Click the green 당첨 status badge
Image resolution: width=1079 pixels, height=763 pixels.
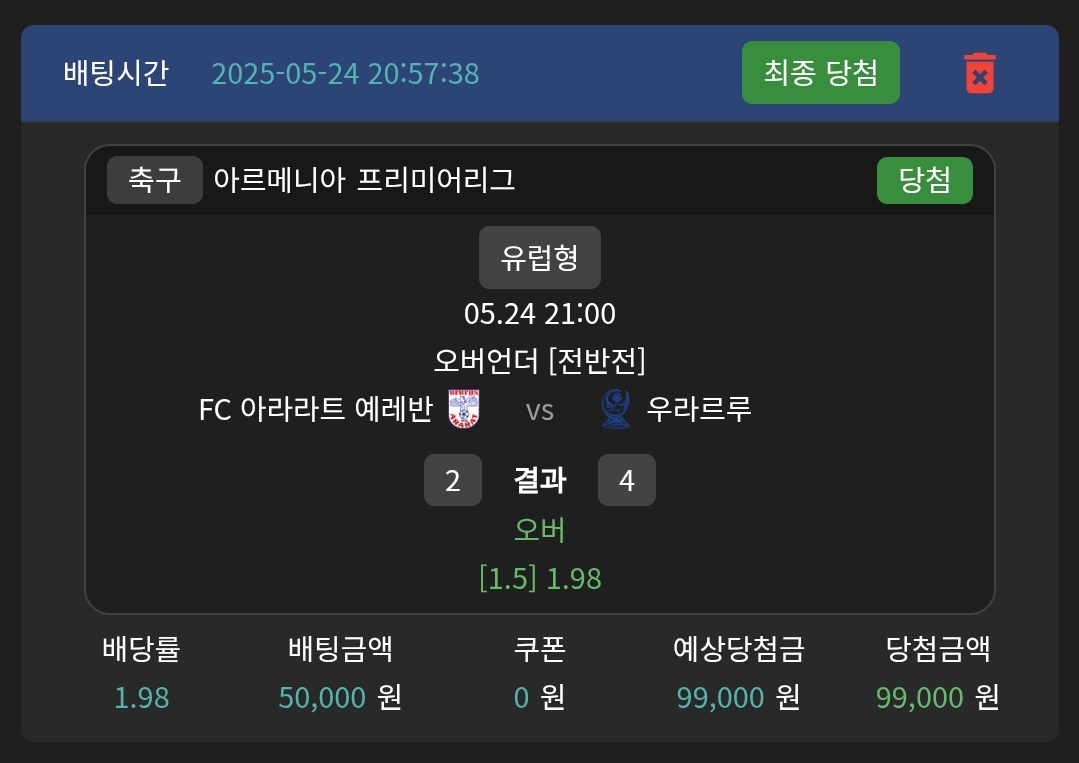[x=924, y=180]
